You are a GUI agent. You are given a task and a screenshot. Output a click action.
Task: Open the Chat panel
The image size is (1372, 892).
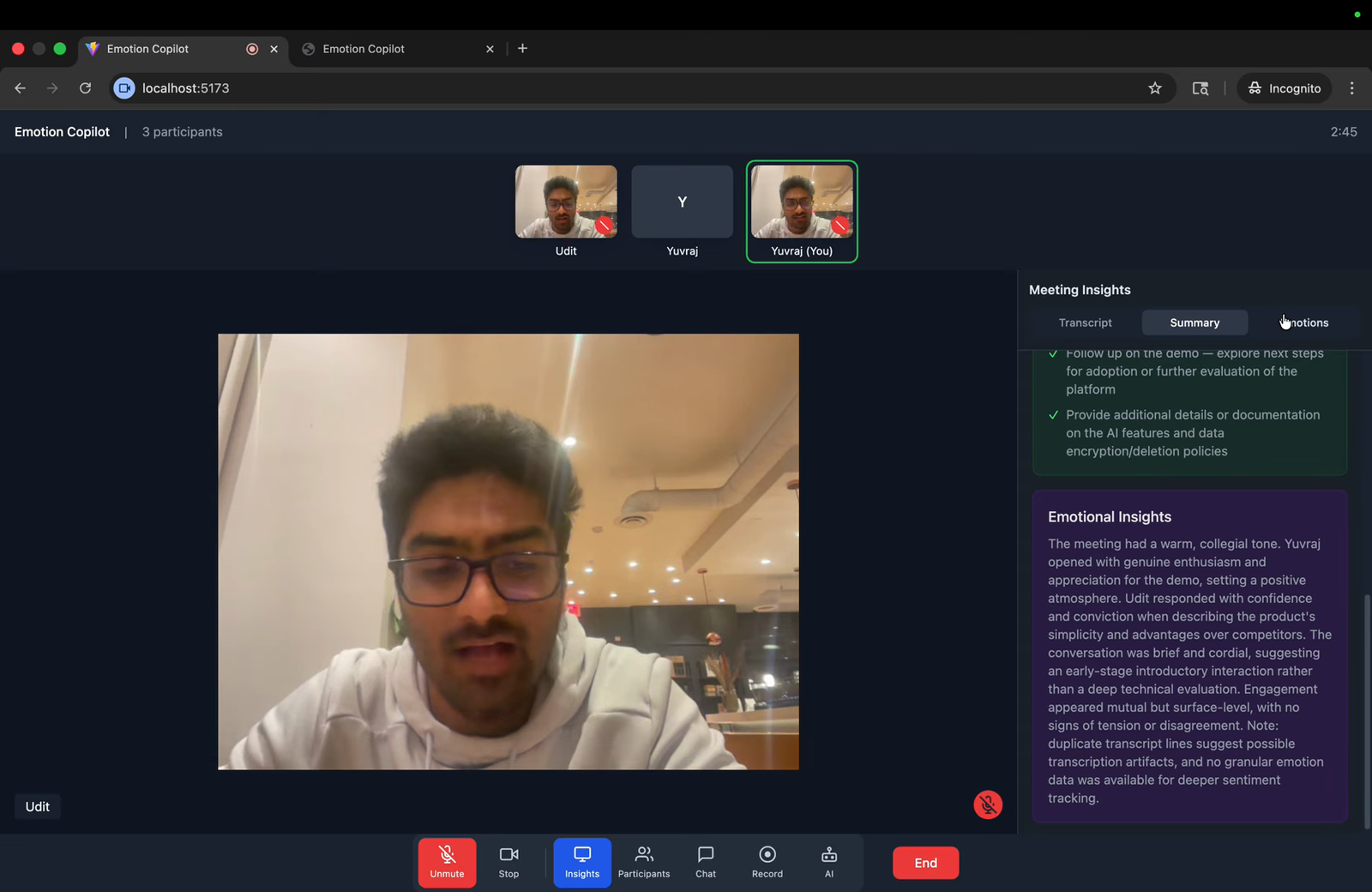click(706, 862)
